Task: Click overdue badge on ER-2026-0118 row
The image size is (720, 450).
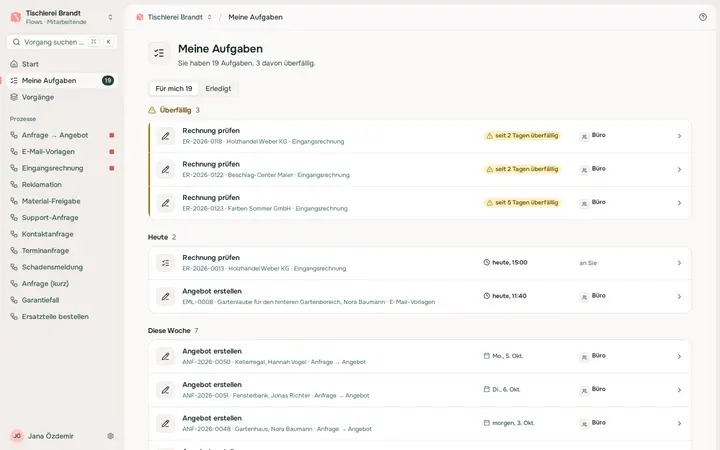Action: (x=522, y=135)
